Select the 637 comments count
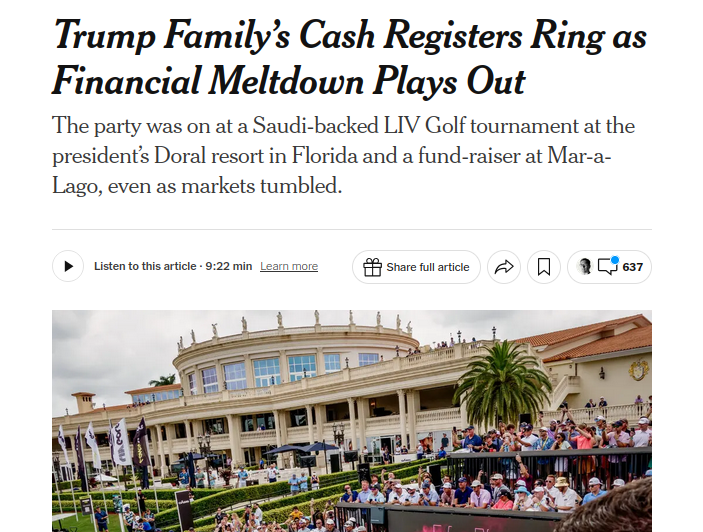The width and height of the screenshot is (703, 532). (x=633, y=267)
